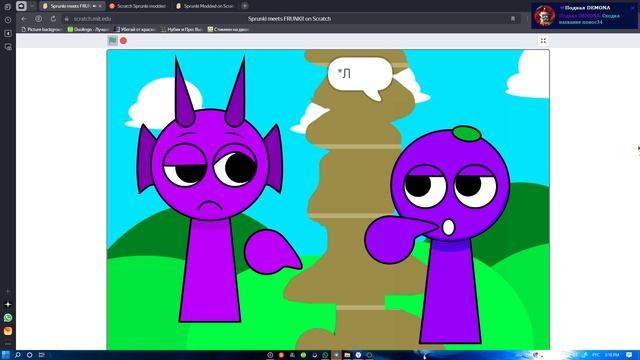This screenshot has height=360, width=640.
Task: Open Windows Start menu
Action: tap(5, 355)
